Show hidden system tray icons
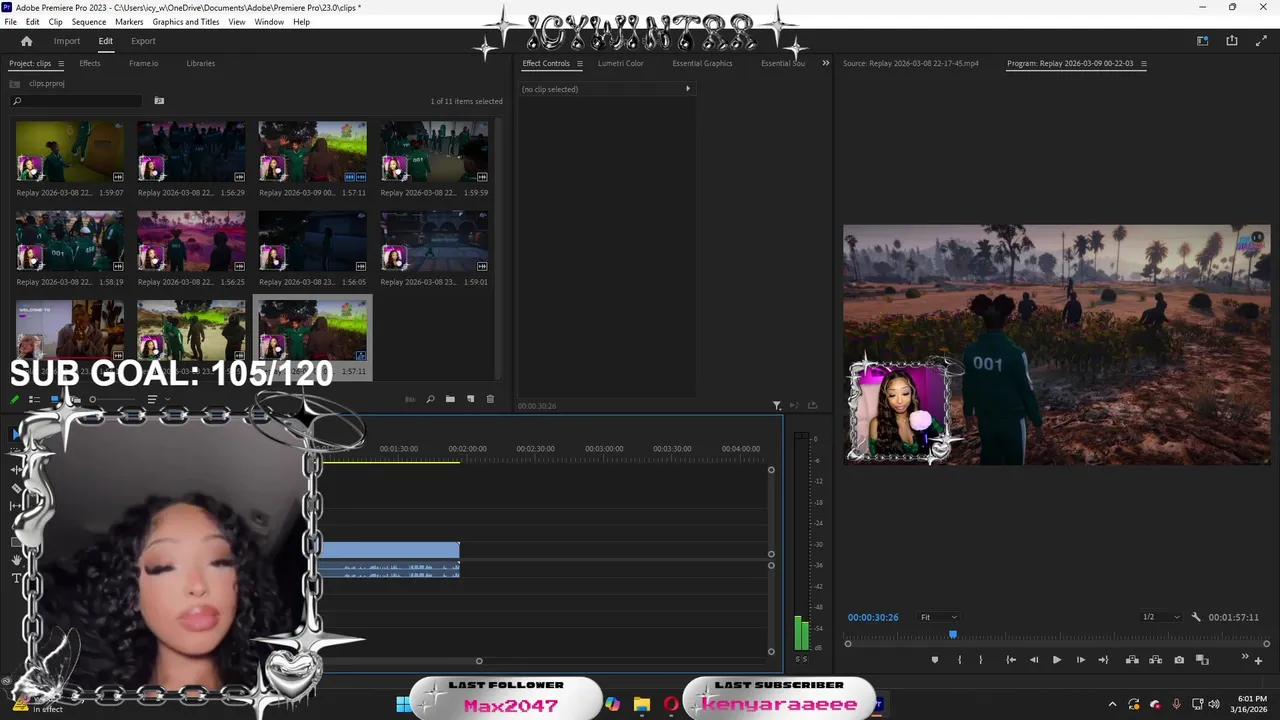 (x=1112, y=704)
